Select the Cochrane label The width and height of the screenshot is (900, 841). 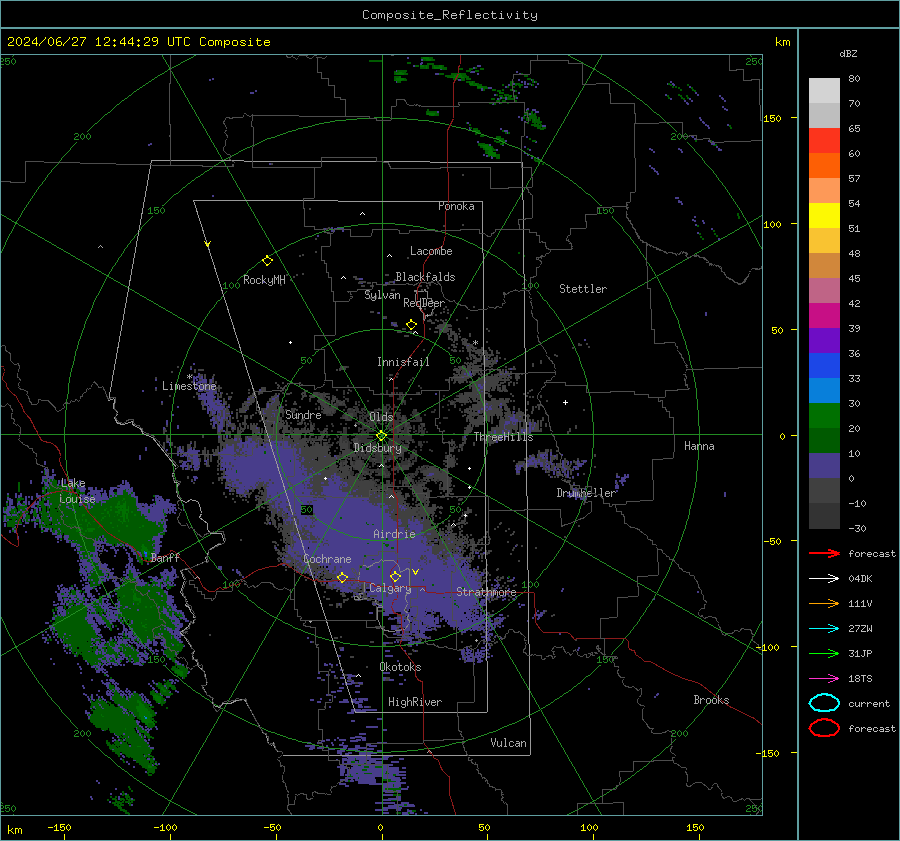pyautogui.click(x=327, y=559)
